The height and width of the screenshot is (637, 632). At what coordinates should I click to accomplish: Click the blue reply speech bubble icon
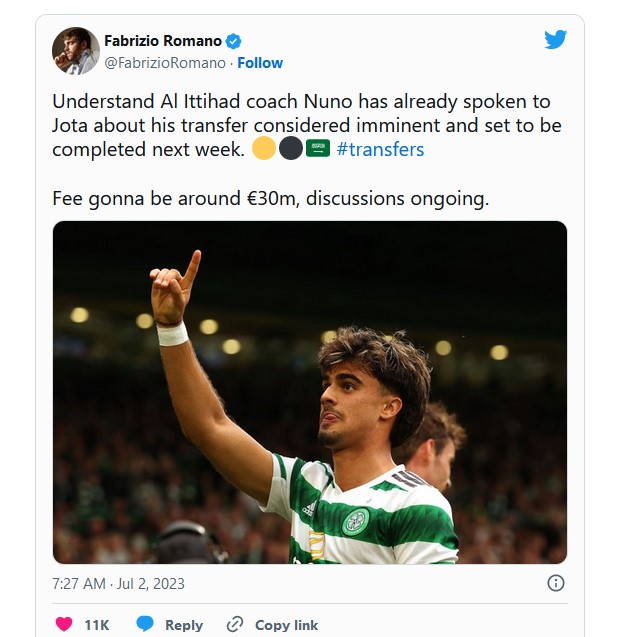tap(145, 624)
